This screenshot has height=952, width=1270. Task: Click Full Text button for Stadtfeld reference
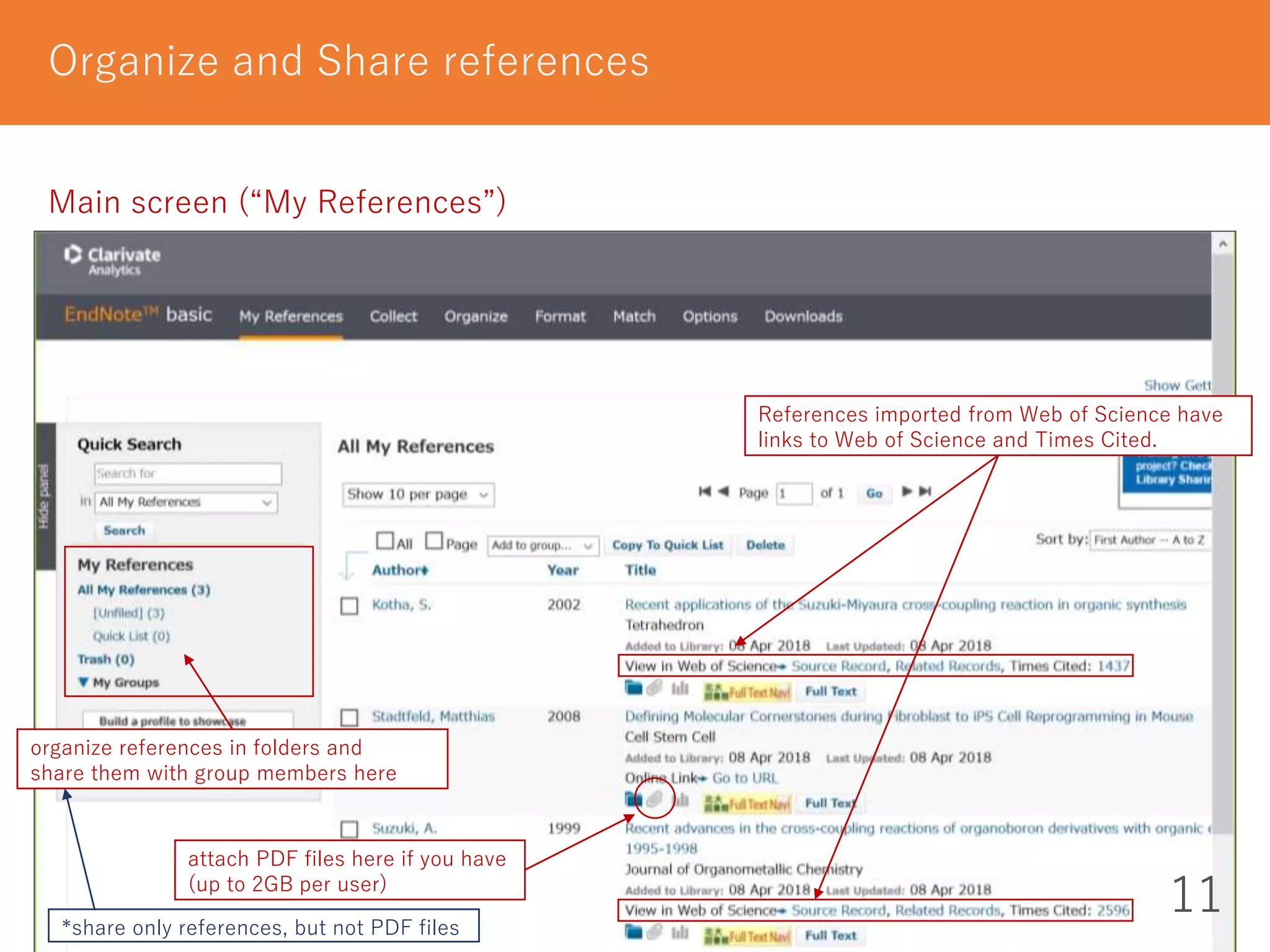tap(830, 803)
